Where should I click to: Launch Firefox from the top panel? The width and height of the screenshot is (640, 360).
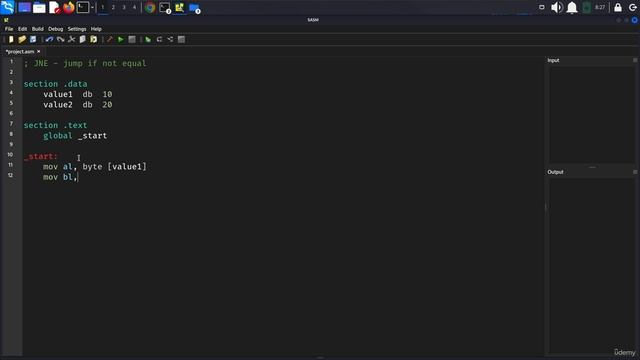point(69,7)
